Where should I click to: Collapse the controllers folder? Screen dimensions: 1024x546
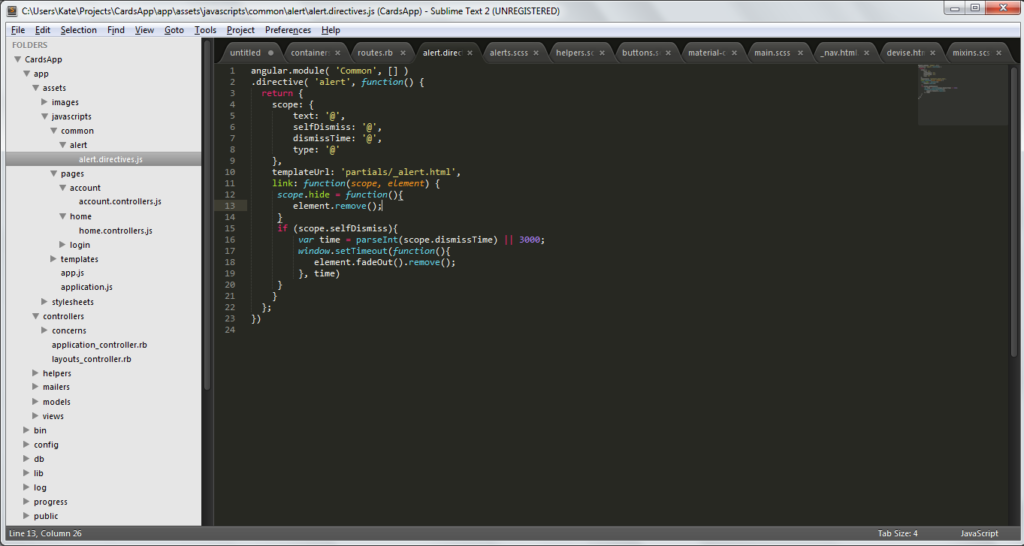(x=35, y=316)
